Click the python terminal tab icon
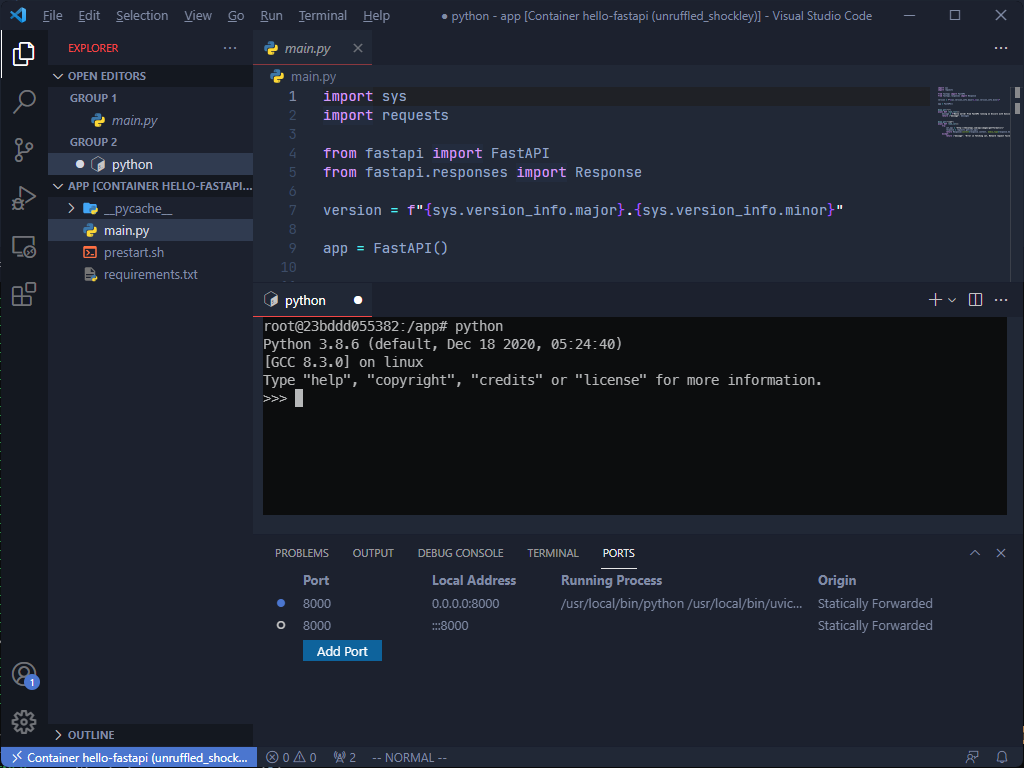 (270, 300)
